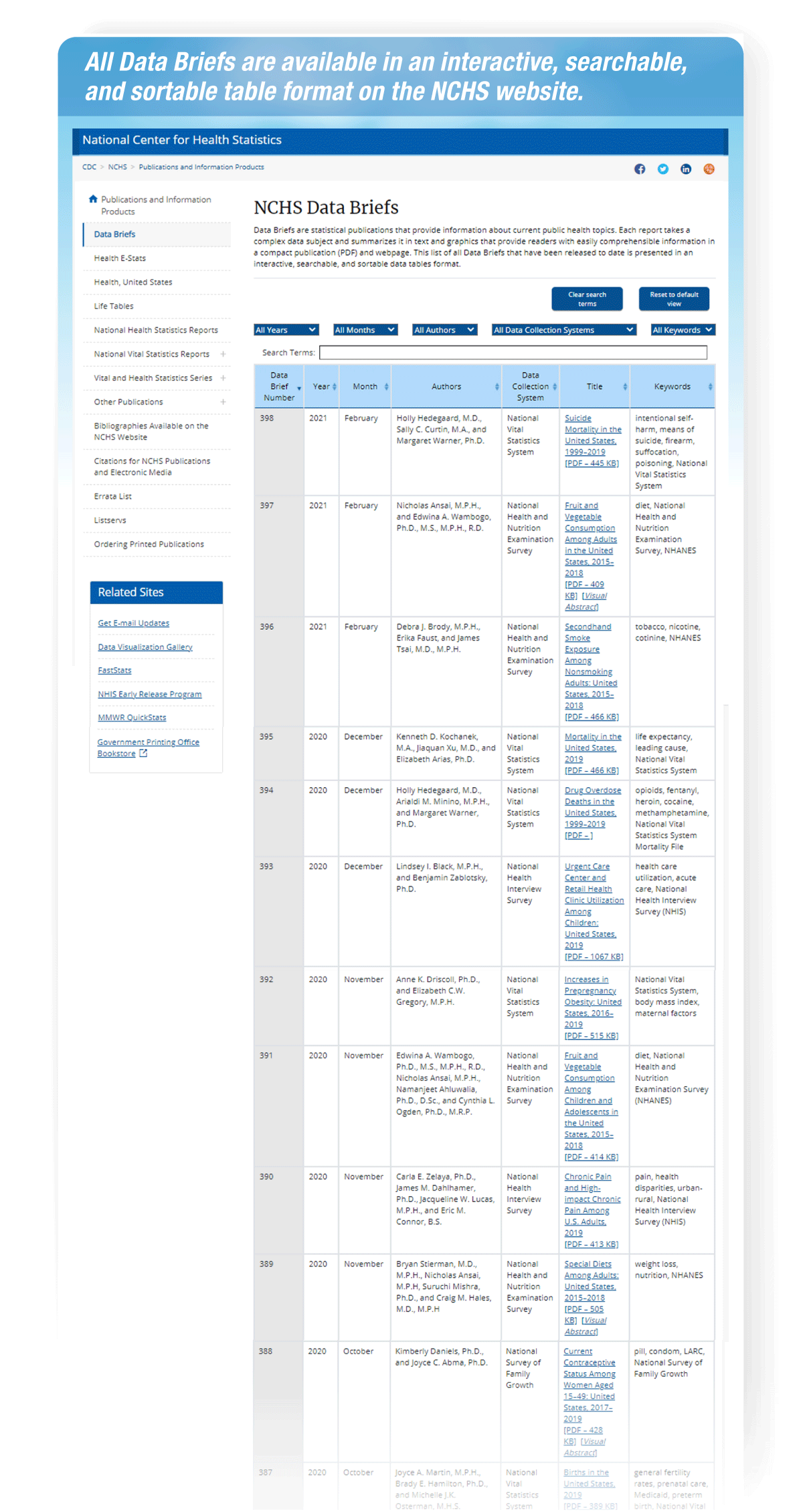Sort by Data Collection System arrows
803x1512 pixels.
coord(555,386)
